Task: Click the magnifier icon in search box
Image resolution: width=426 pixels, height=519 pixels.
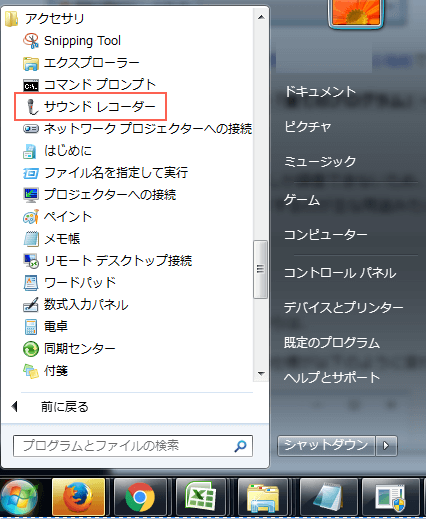Action: (241, 446)
